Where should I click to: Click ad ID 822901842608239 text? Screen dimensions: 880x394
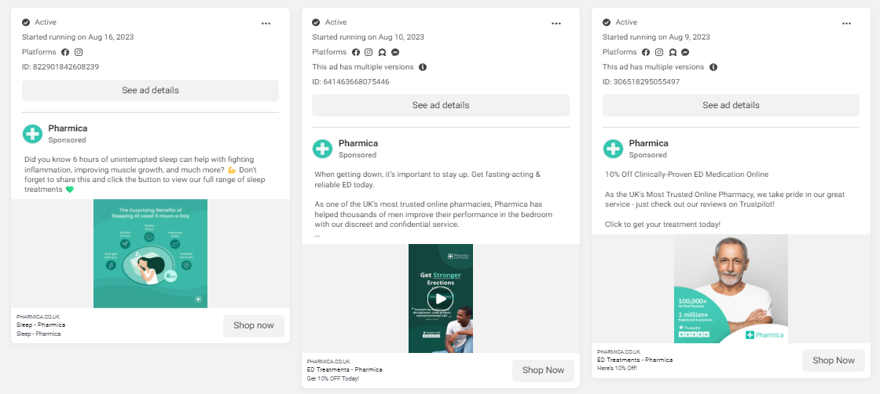point(61,67)
